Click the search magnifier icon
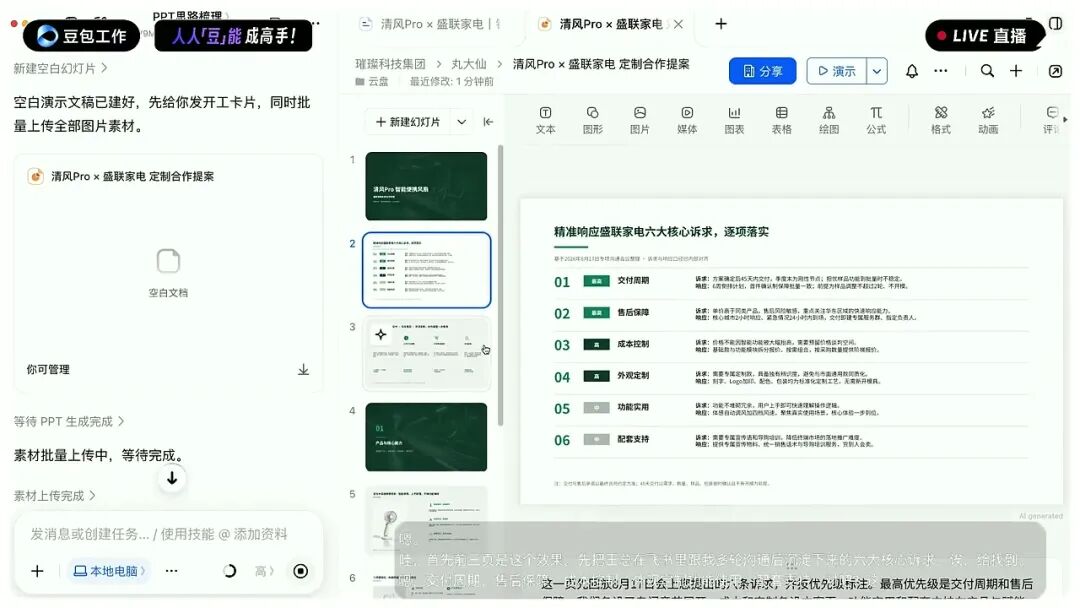Viewport: 1080px width, 608px height. (x=987, y=71)
